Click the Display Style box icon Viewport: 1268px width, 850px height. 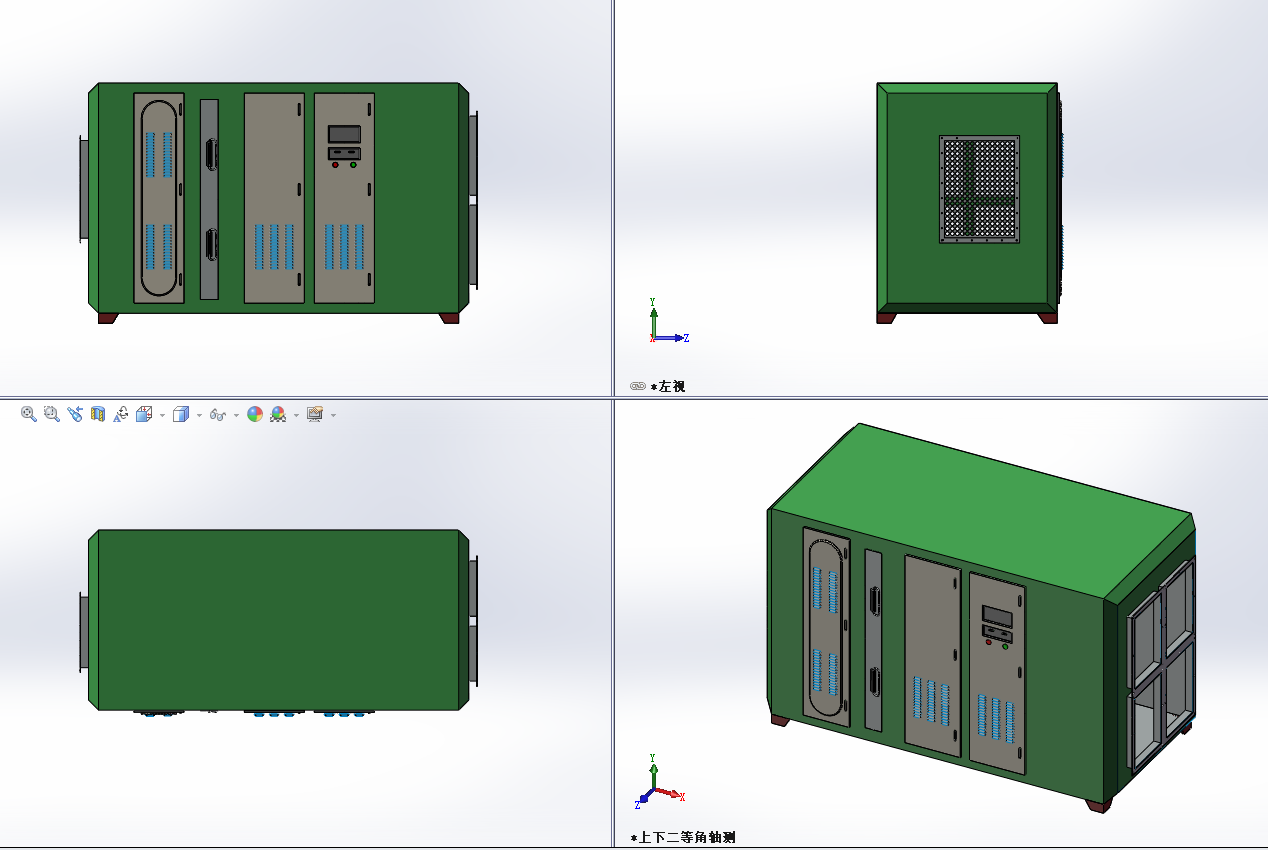180,414
